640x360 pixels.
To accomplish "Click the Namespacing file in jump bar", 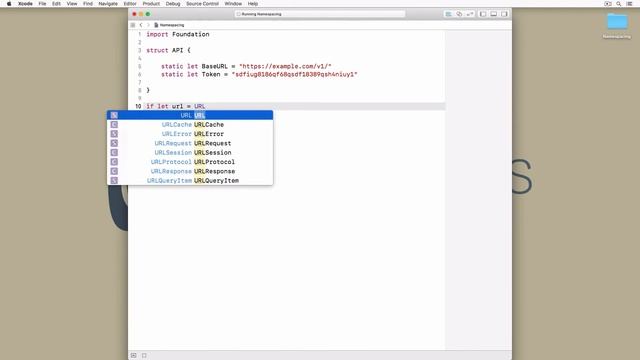I will [x=169, y=25].
